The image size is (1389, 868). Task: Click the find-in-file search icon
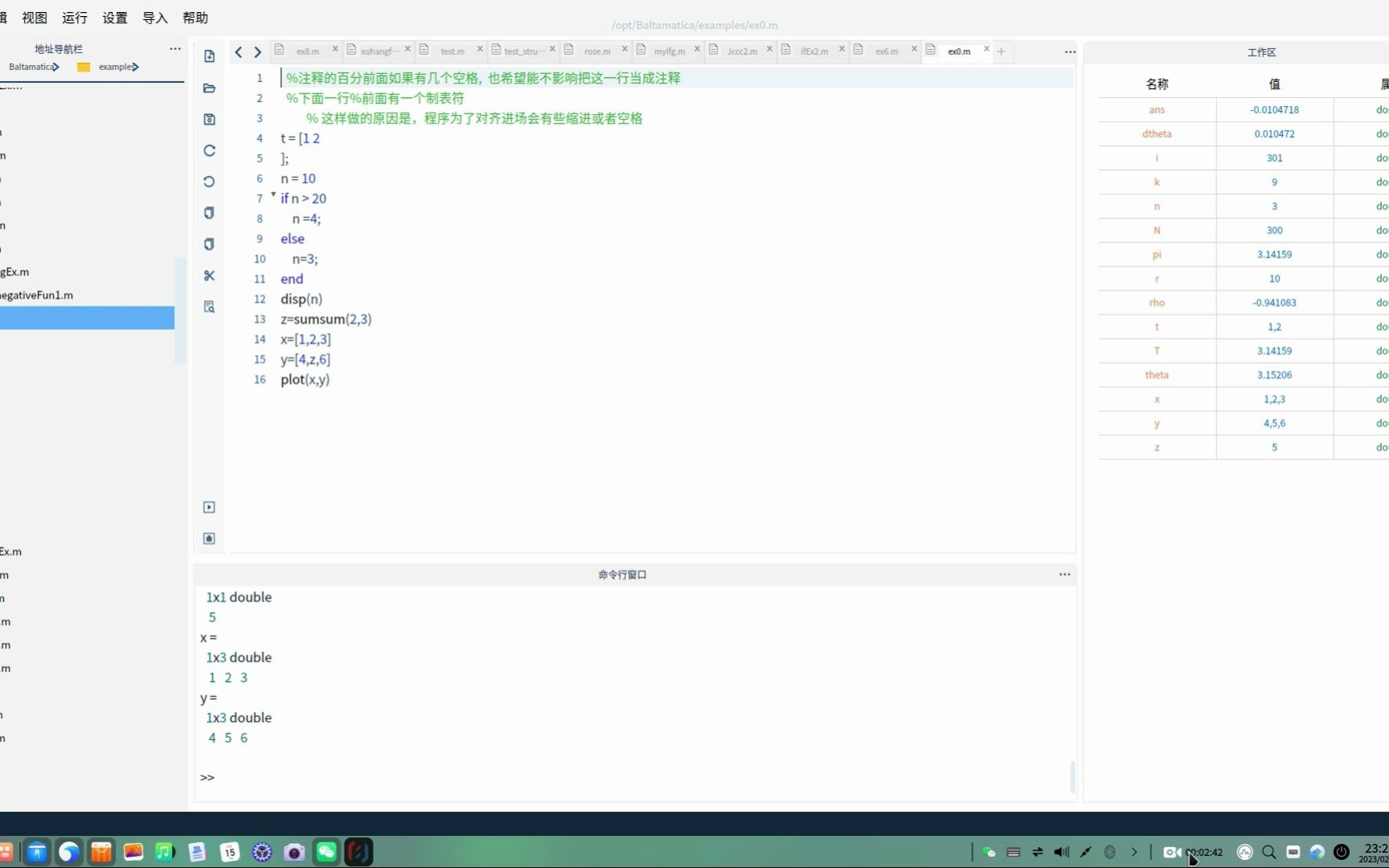point(209,307)
